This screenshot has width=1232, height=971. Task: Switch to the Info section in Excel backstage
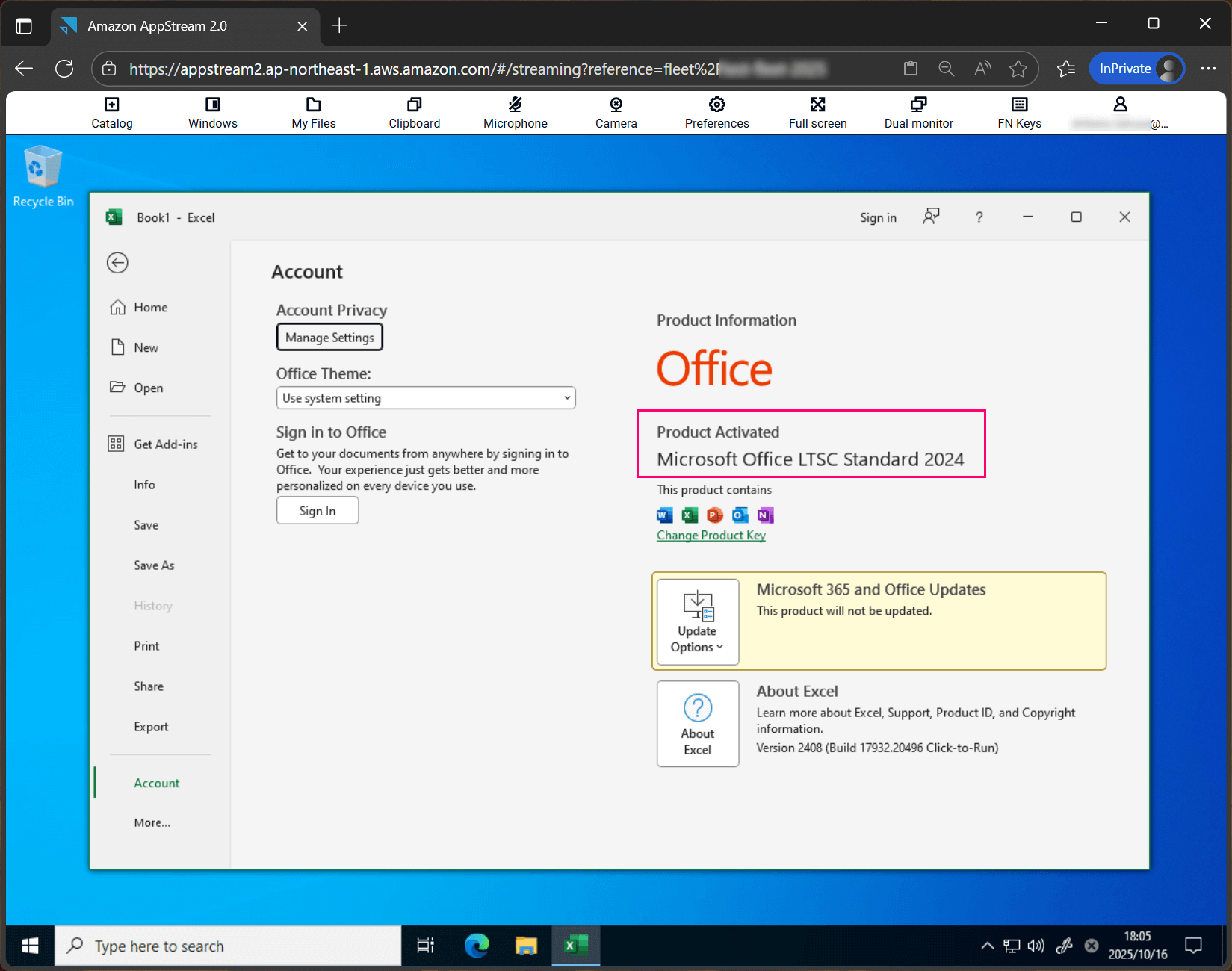(x=144, y=484)
